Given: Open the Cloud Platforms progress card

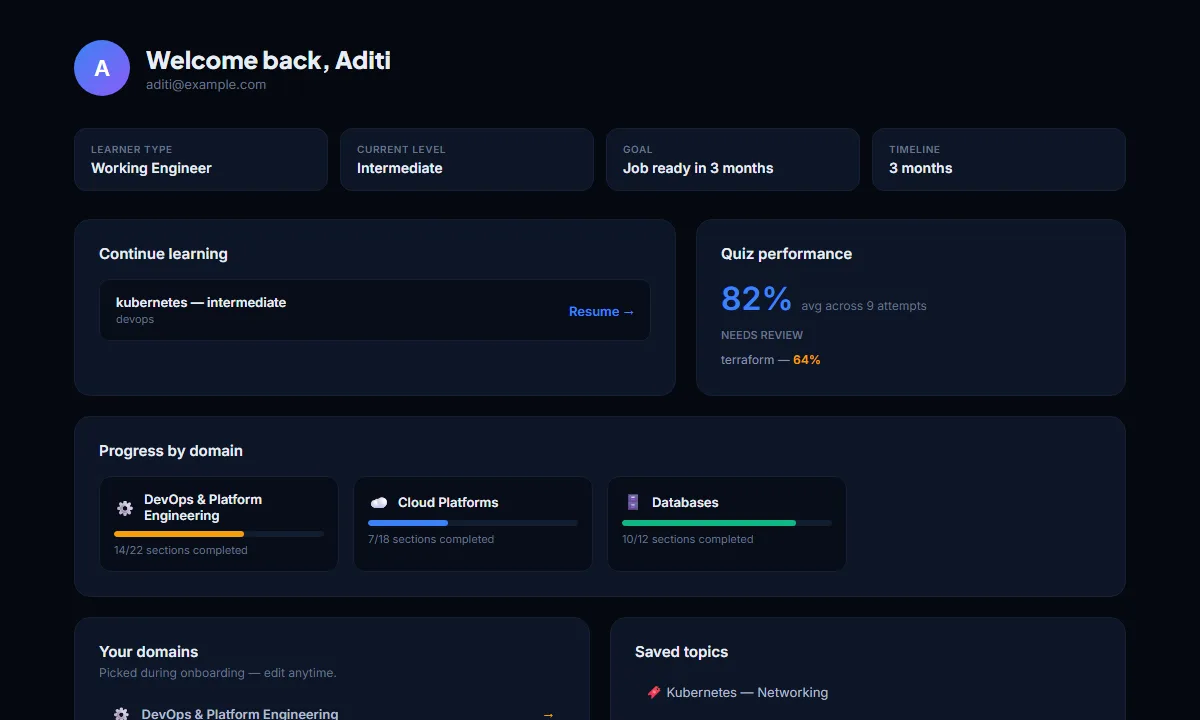Looking at the screenshot, I should [x=473, y=524].
